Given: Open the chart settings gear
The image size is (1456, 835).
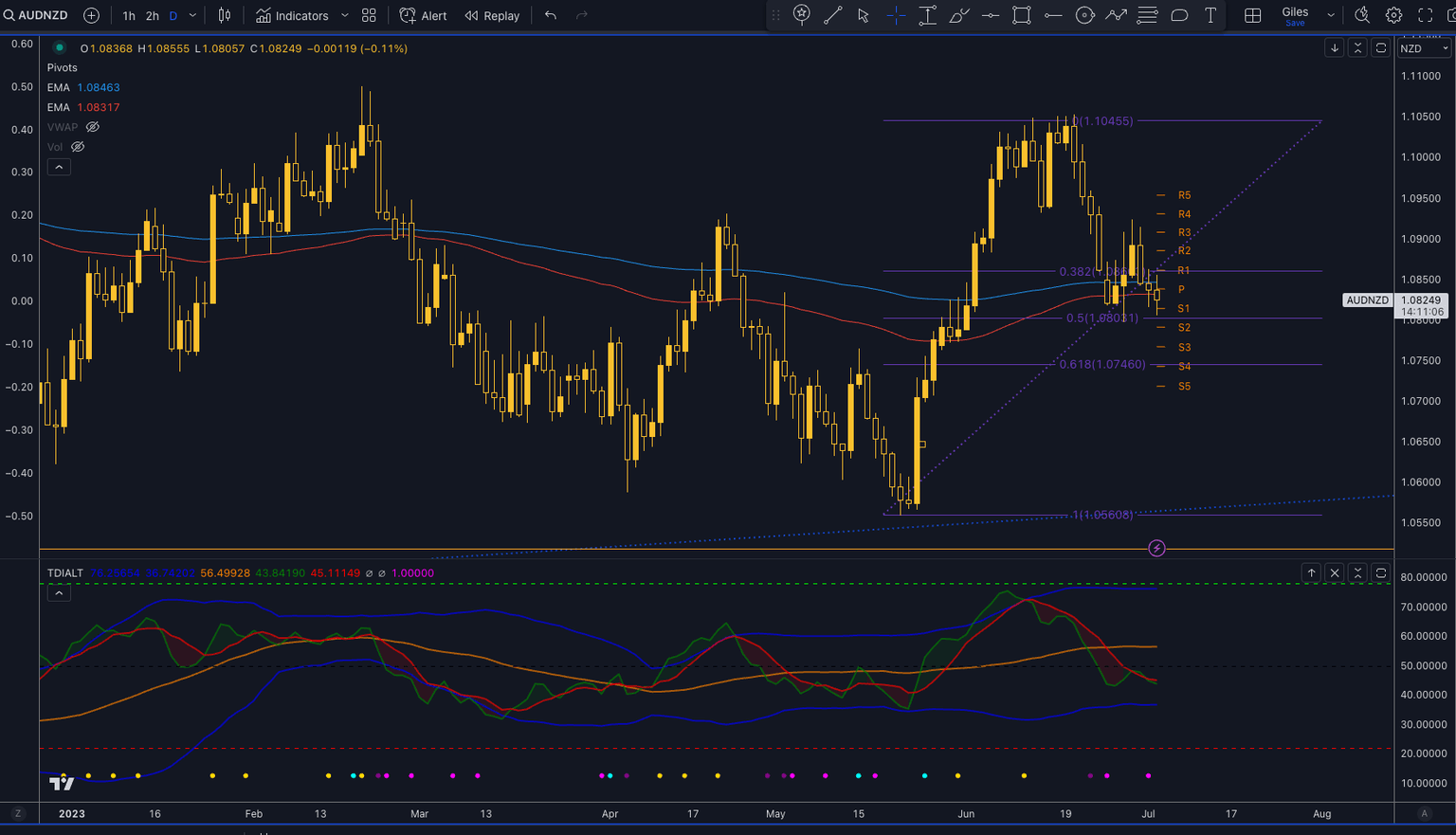Looking at the screenshot, I should (1392, 15).
